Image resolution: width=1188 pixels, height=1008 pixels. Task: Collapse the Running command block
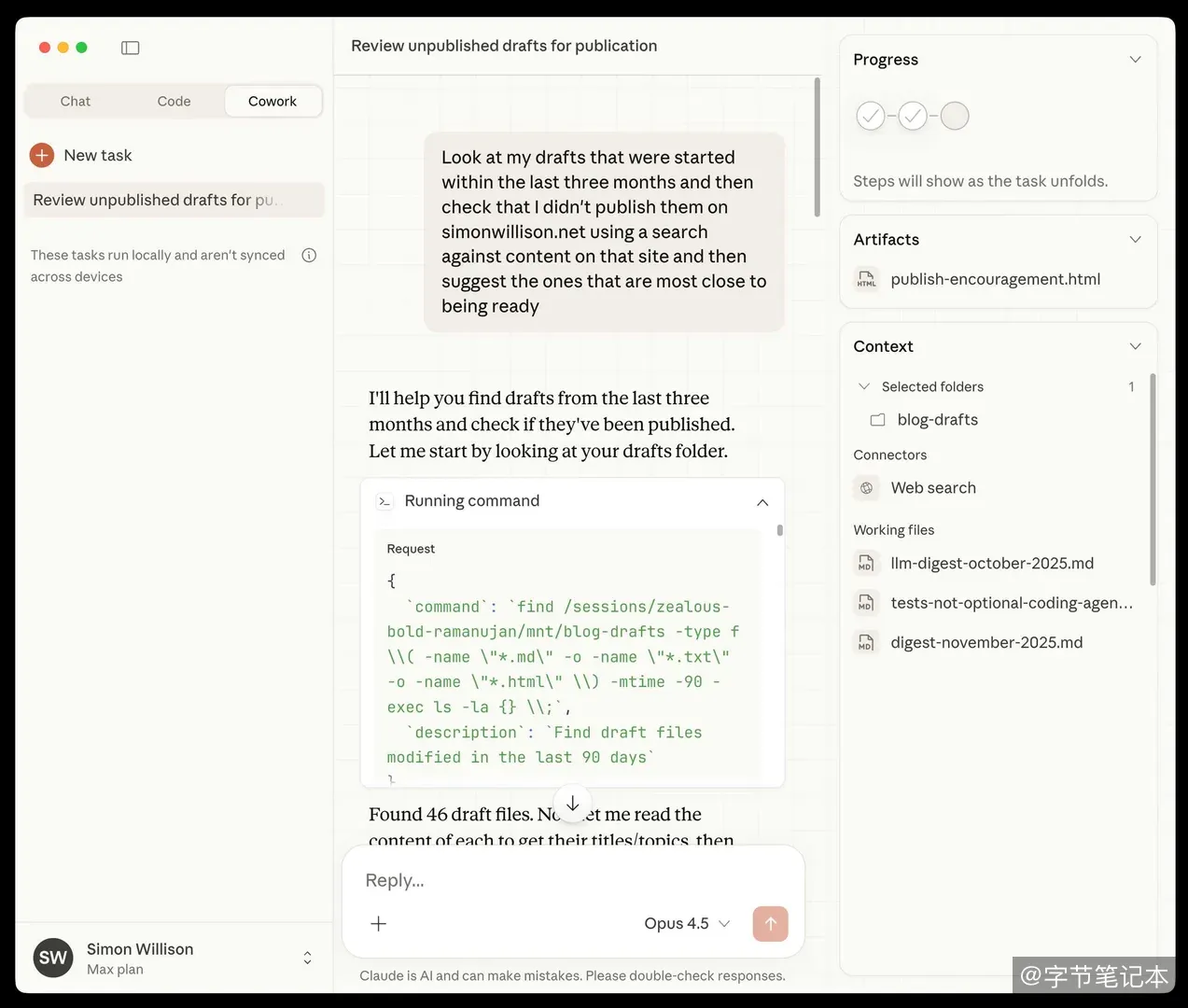[x=762, y=502]
